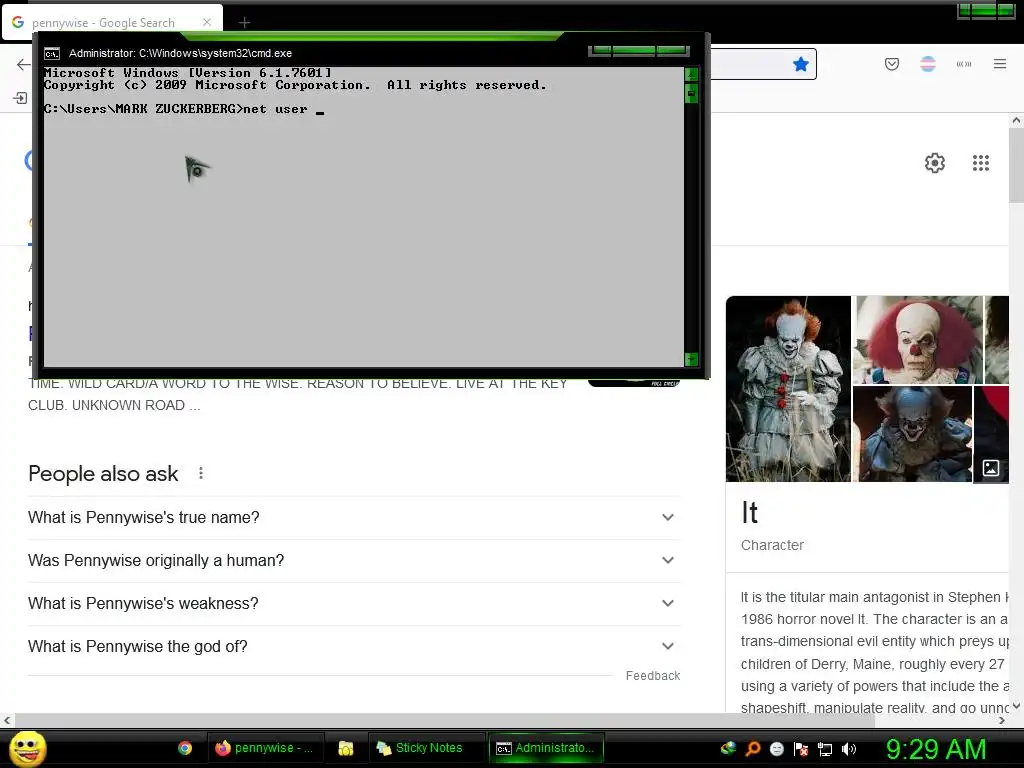The width and height of the screenshot is (1024, 768).
Task: Click the 9:29 AM taskbar clock
Action: [x=935, y=749]
